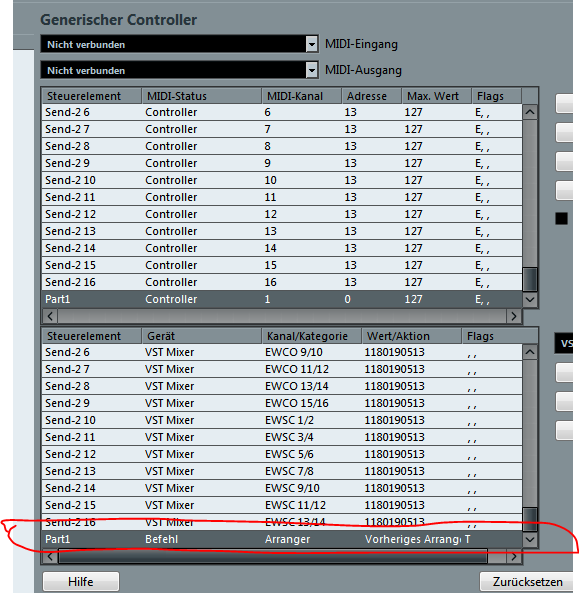The image size is (579, 593).
Task: Click the Hilfe button
Action: pyautogui.click(x=81, y=581)
